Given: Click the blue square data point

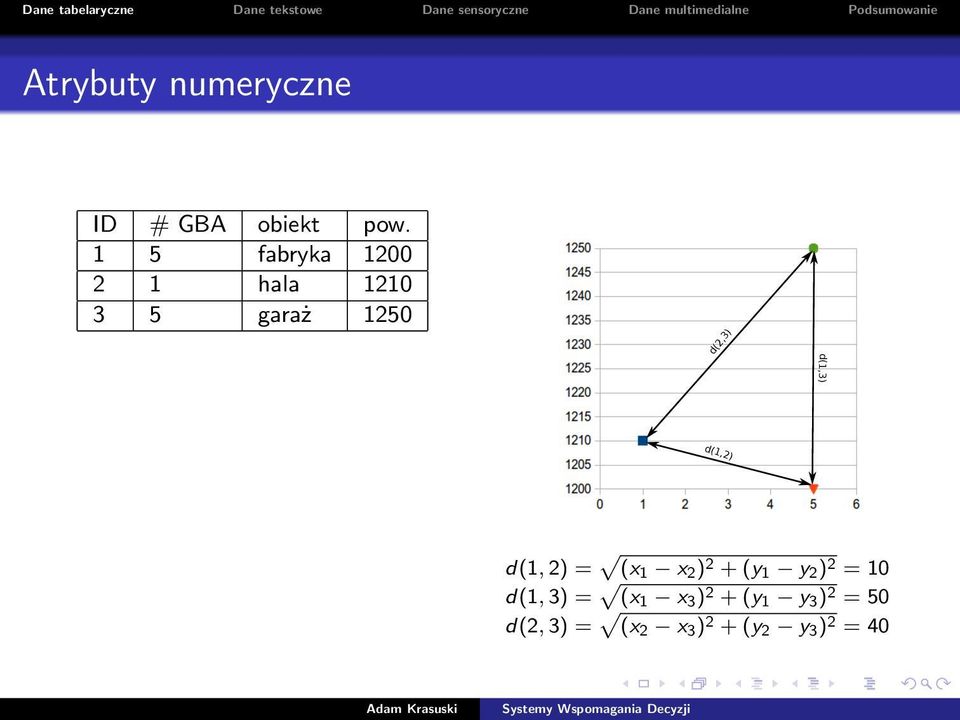Looking at the screenshot, I should click(x=642, y=440).
